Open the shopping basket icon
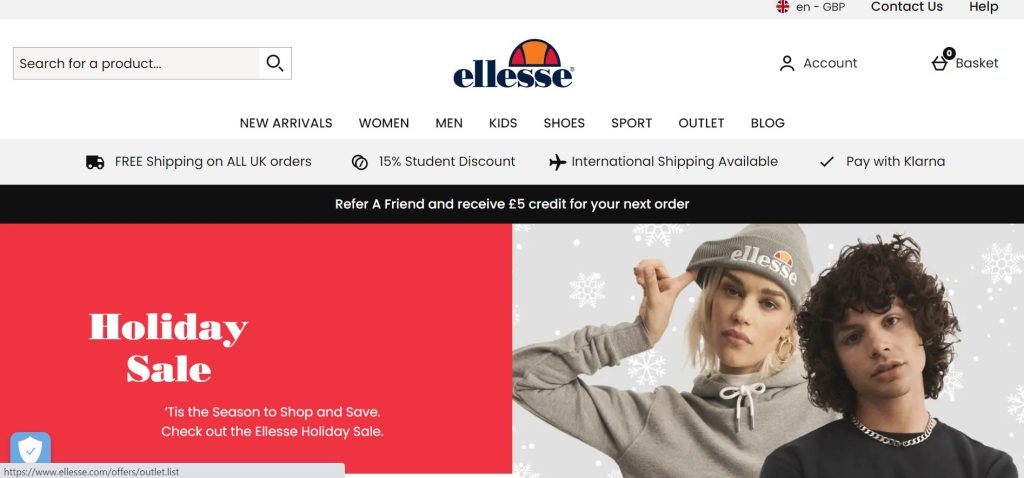 (940, 63)
